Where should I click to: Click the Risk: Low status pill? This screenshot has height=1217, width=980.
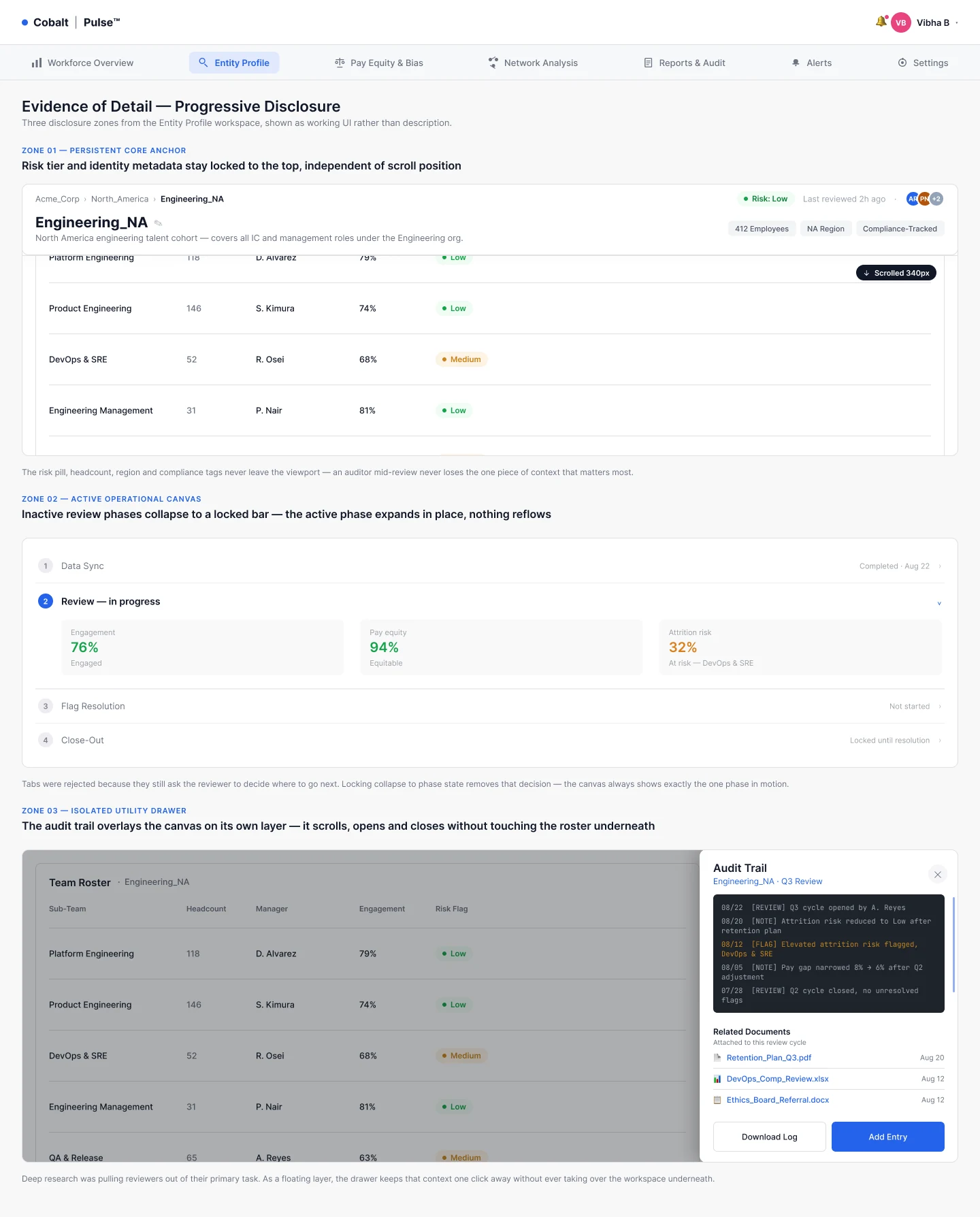(766, 199)
